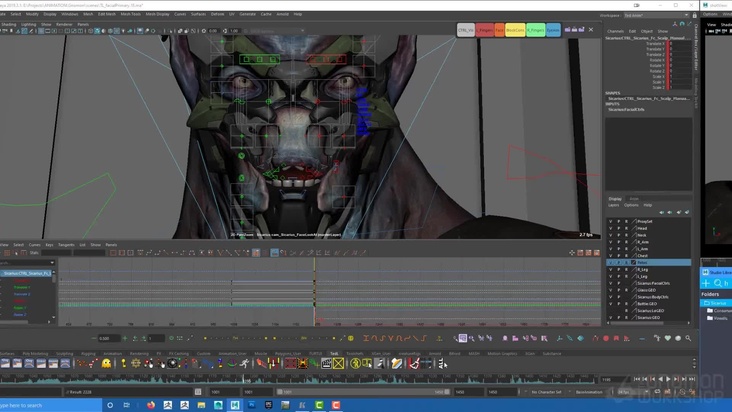Open File Explorer from the taskbar
Image resolution: width=732 pixels, height=412 pixels.
click(201, 405)
